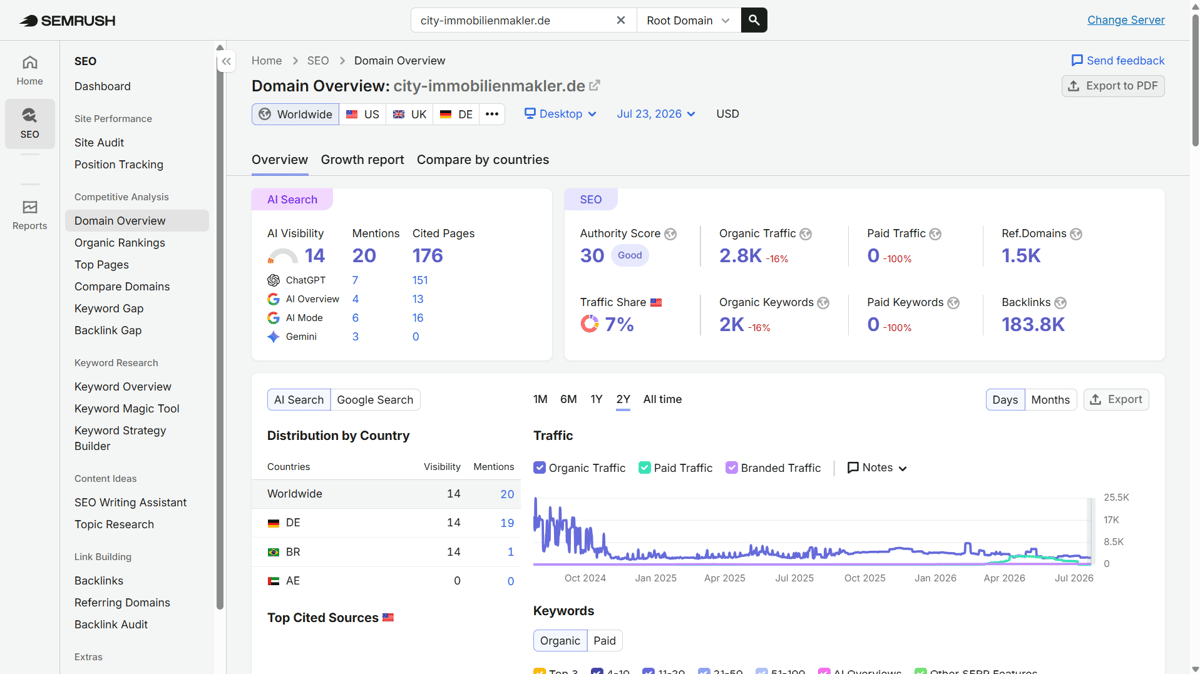The width and height of the screenshot is (1200, 674).
Task: Click the Export to PDF button
Action: (x=1113, y=86)
